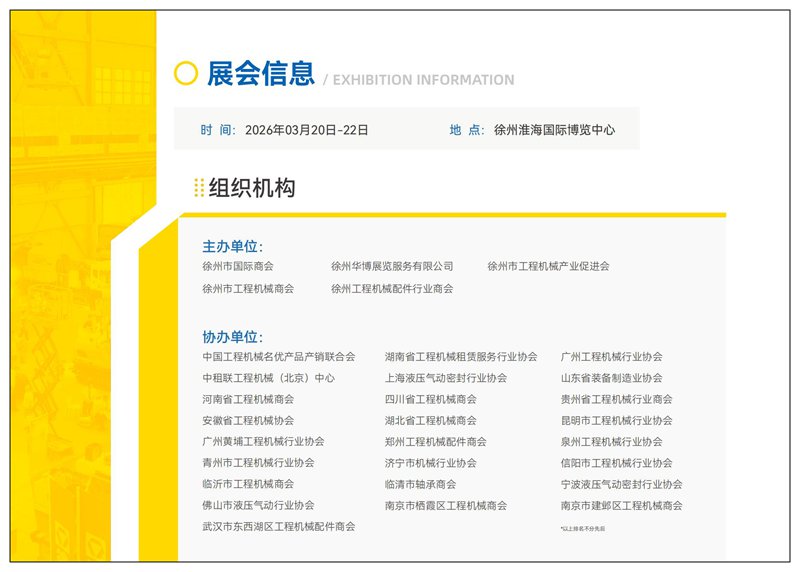Image resolution: width=800 pixels, height=572 pixels.
Task: Click 徐州市工程机械产业促进会
Action: point(548,266)
